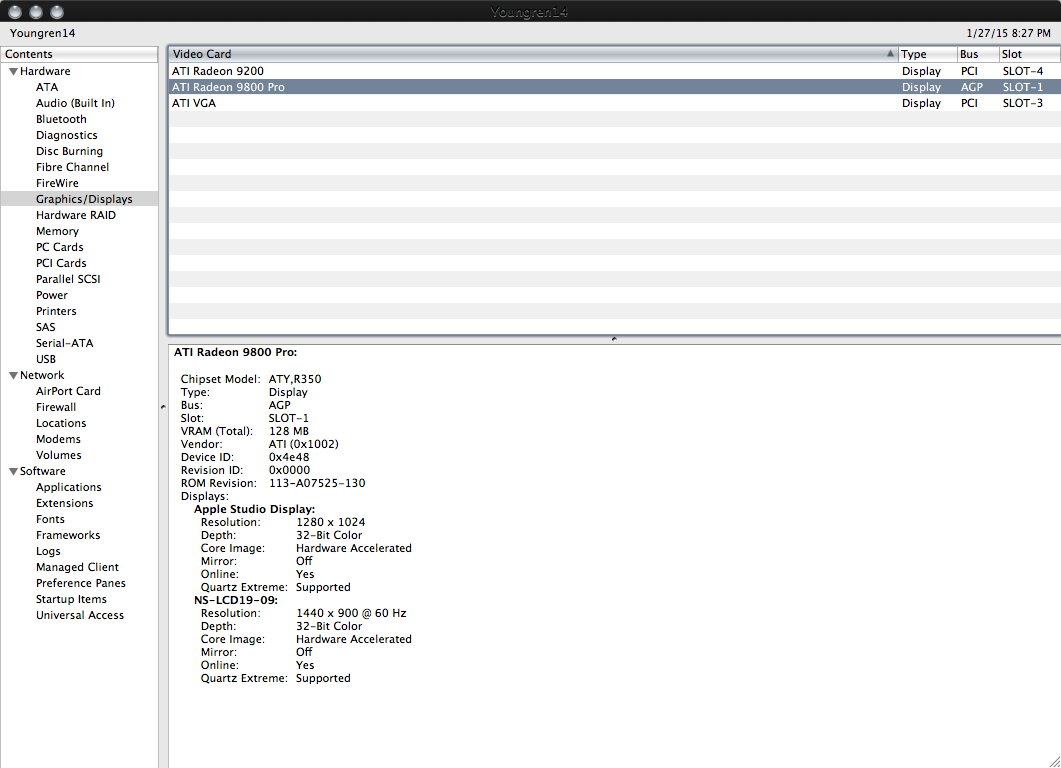The image size is (1061, 768).
Task: Click Chipset Model ATY,R350 value
Action: (x=295, y=379)
